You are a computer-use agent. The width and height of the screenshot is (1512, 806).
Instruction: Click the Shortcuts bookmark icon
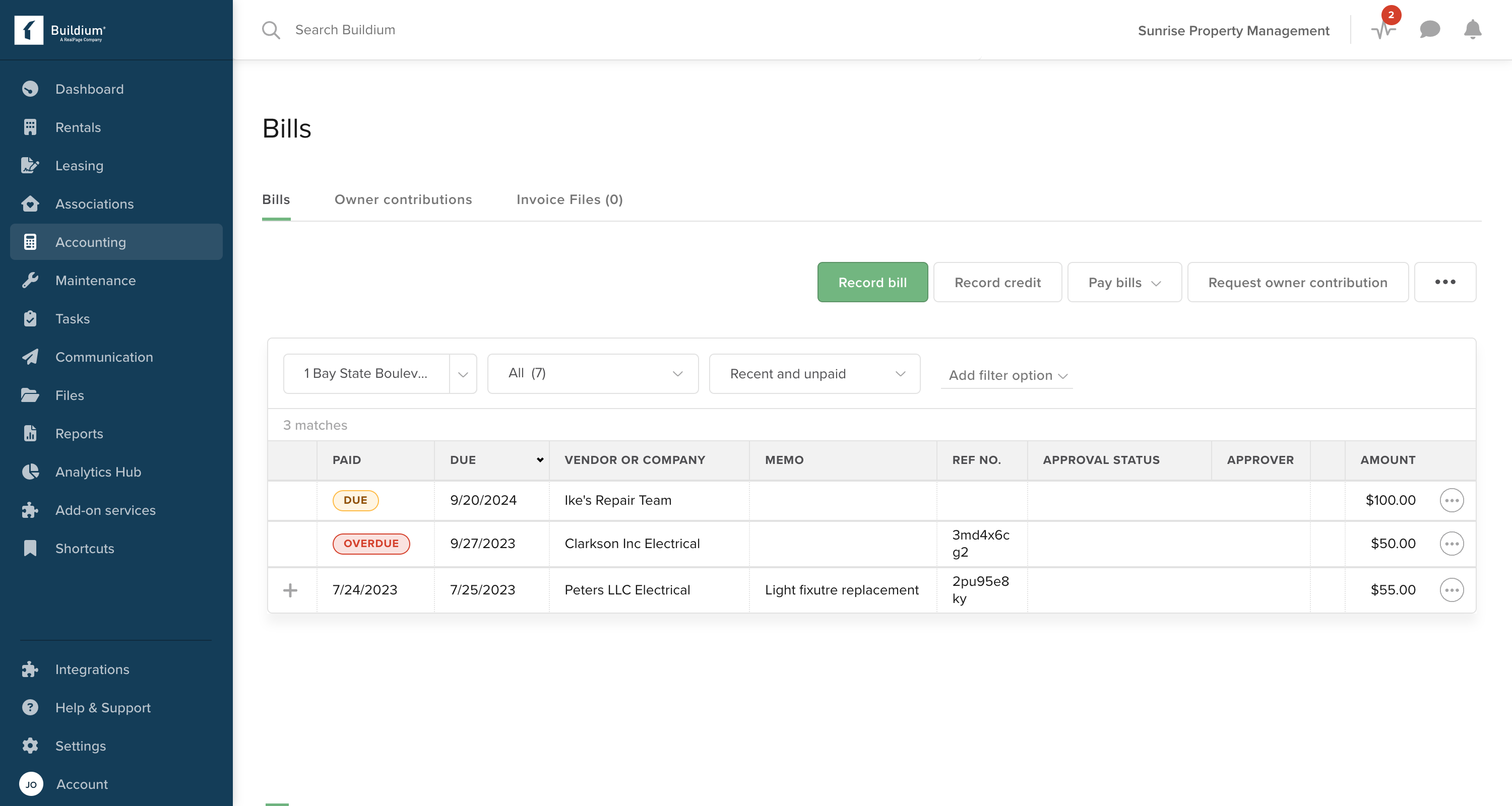click(30, 548)
